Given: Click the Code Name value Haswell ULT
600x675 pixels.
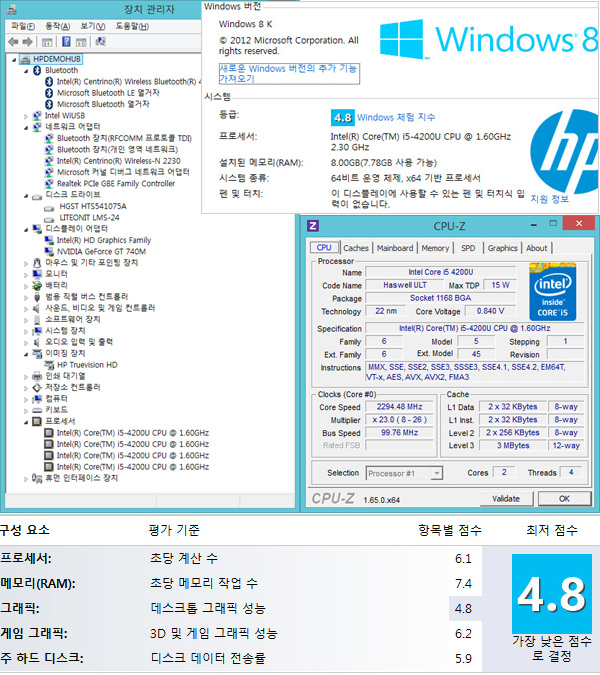Looking at the screenshot, I should (x=405, y=285).
